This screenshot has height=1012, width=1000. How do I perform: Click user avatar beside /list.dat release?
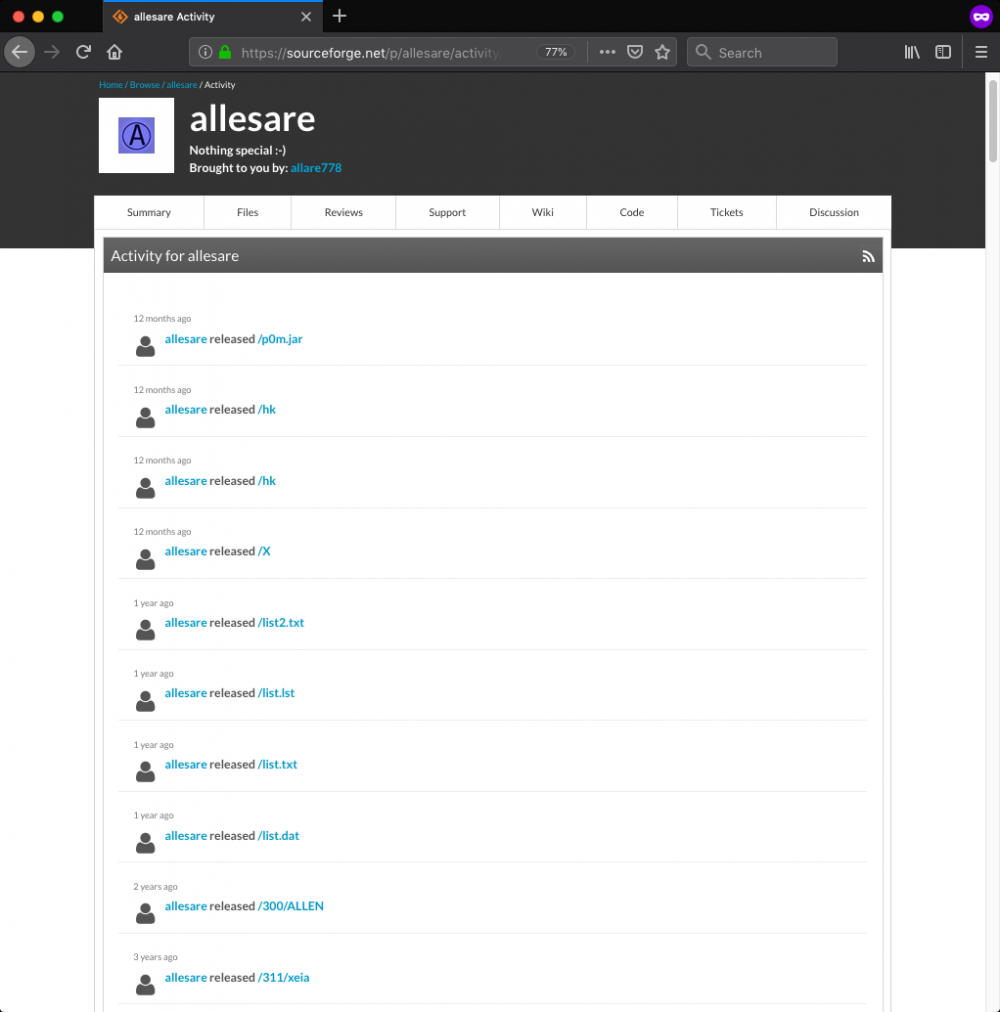coord(145,842)
